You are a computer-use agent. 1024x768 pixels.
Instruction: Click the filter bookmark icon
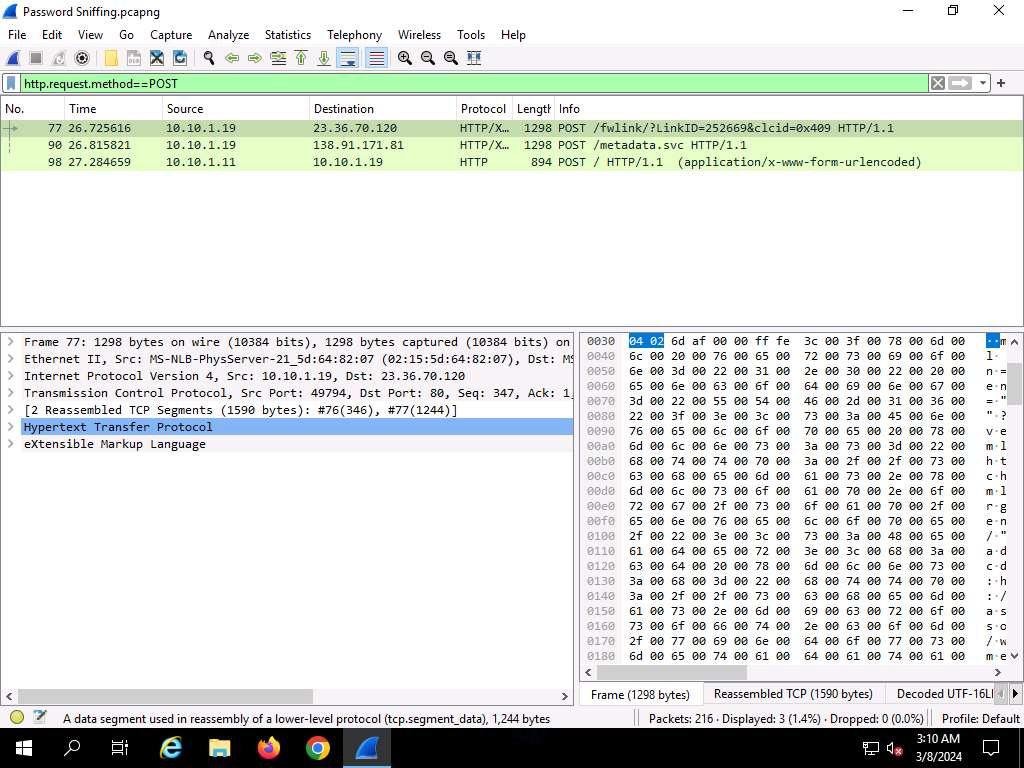pyautogui.click(x=11, y=84)
